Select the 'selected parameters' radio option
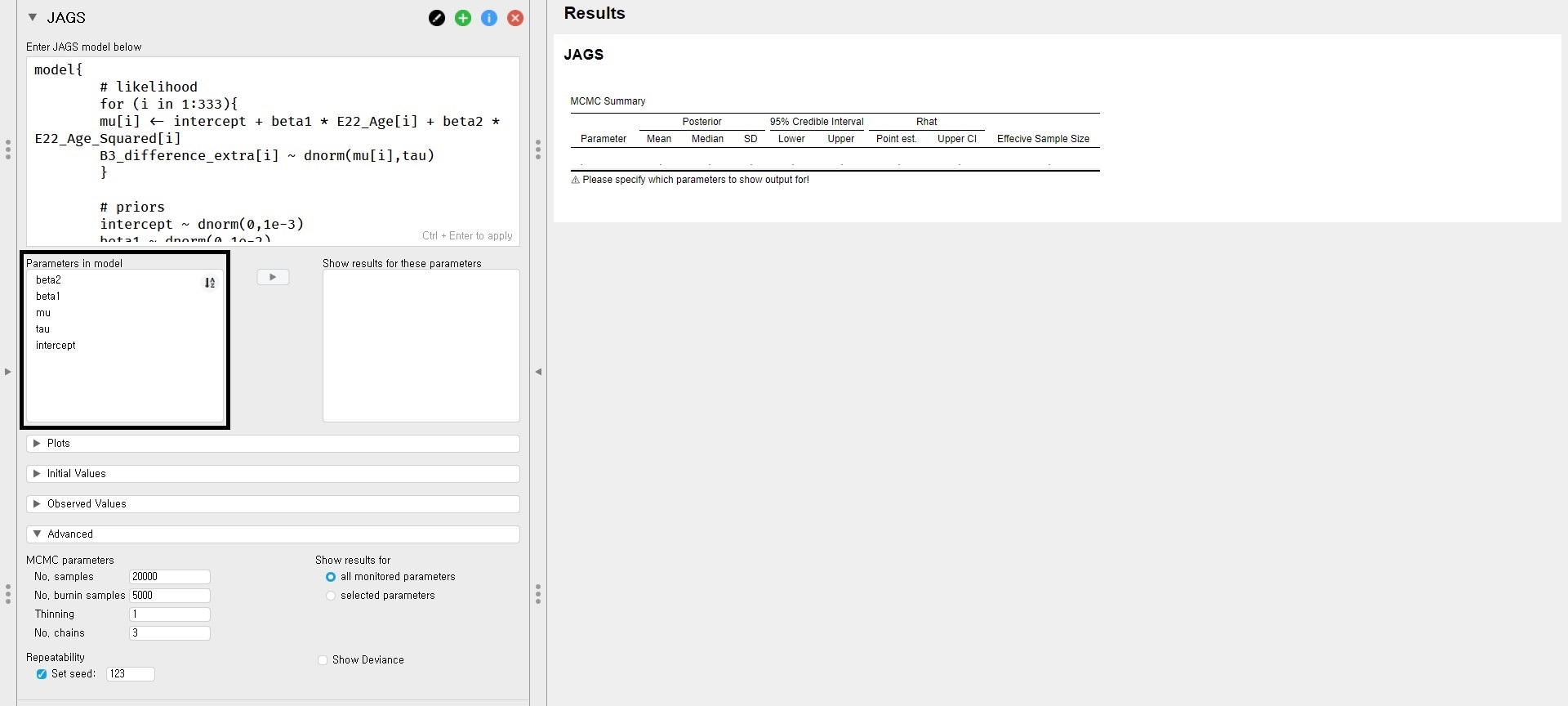The width and height of the screenshot is (1568, 706). coord(331,596)
